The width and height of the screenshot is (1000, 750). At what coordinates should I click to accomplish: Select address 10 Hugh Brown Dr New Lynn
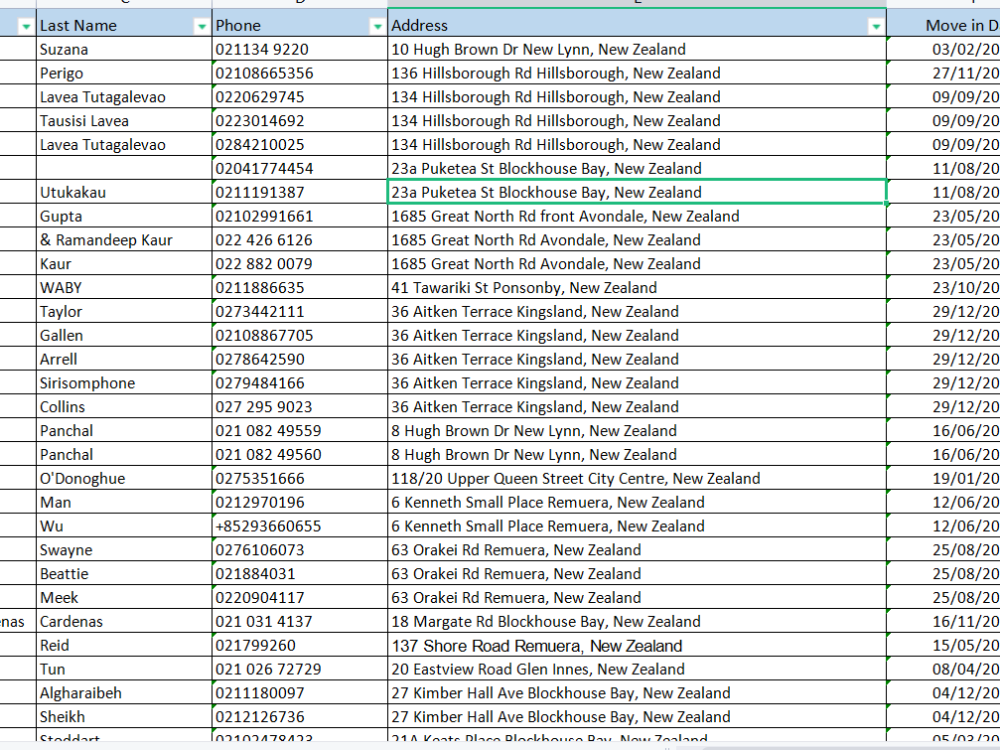[637, 49]
